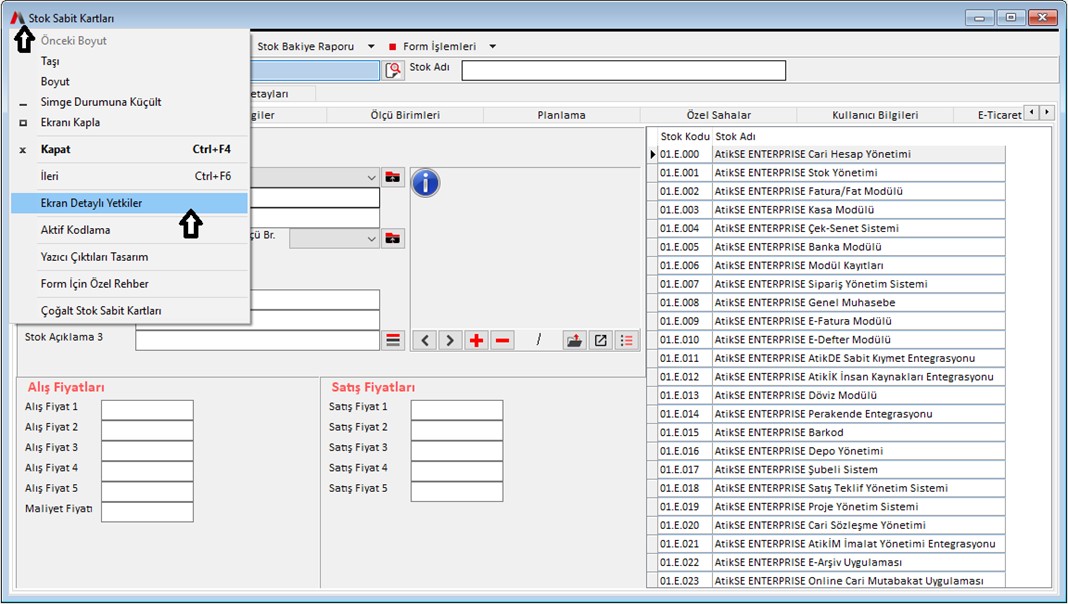Choose Kapat from the system menu

[x=129, y=149]
